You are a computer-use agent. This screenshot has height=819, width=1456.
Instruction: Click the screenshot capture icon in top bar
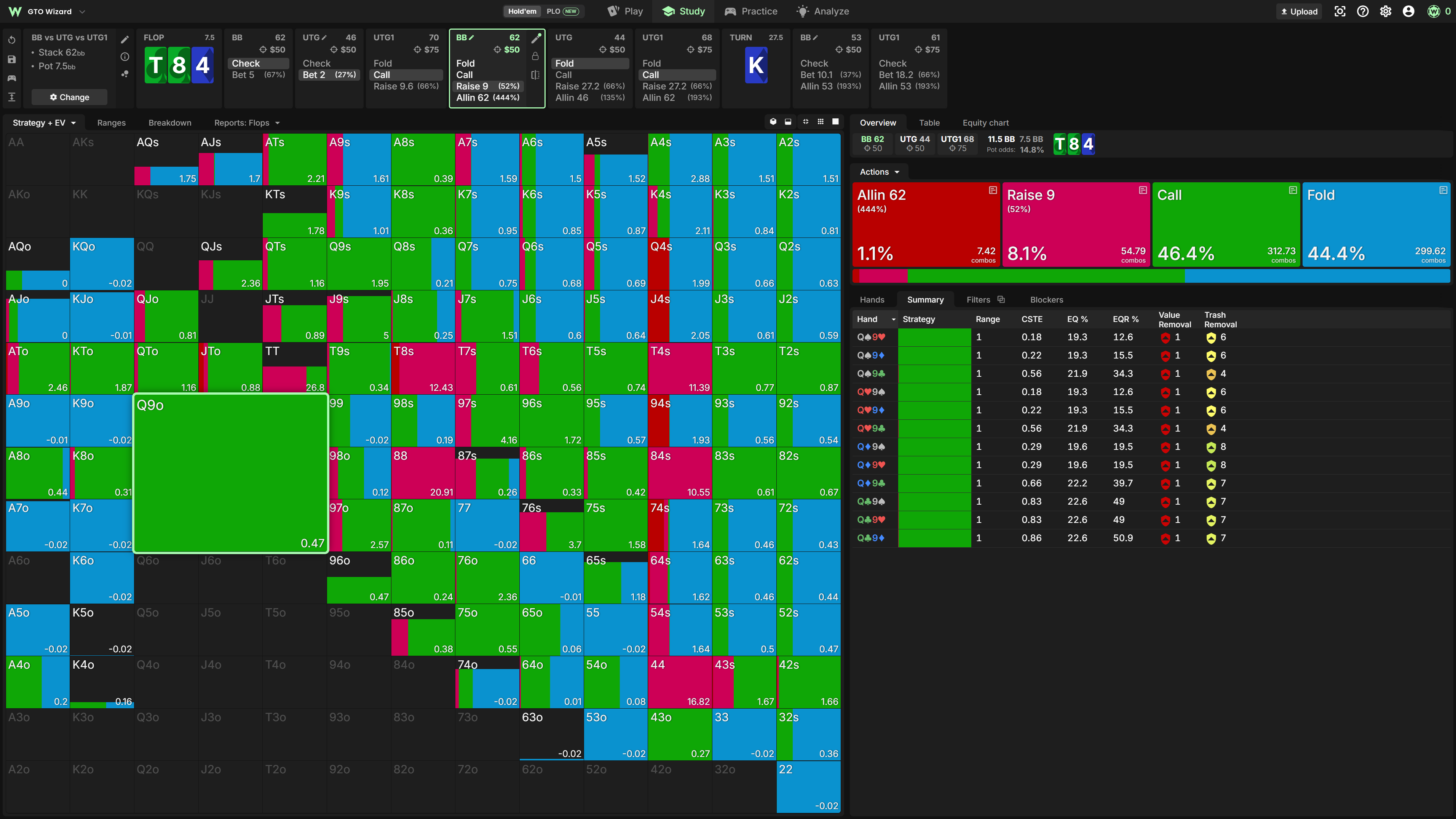[1339, 11]
